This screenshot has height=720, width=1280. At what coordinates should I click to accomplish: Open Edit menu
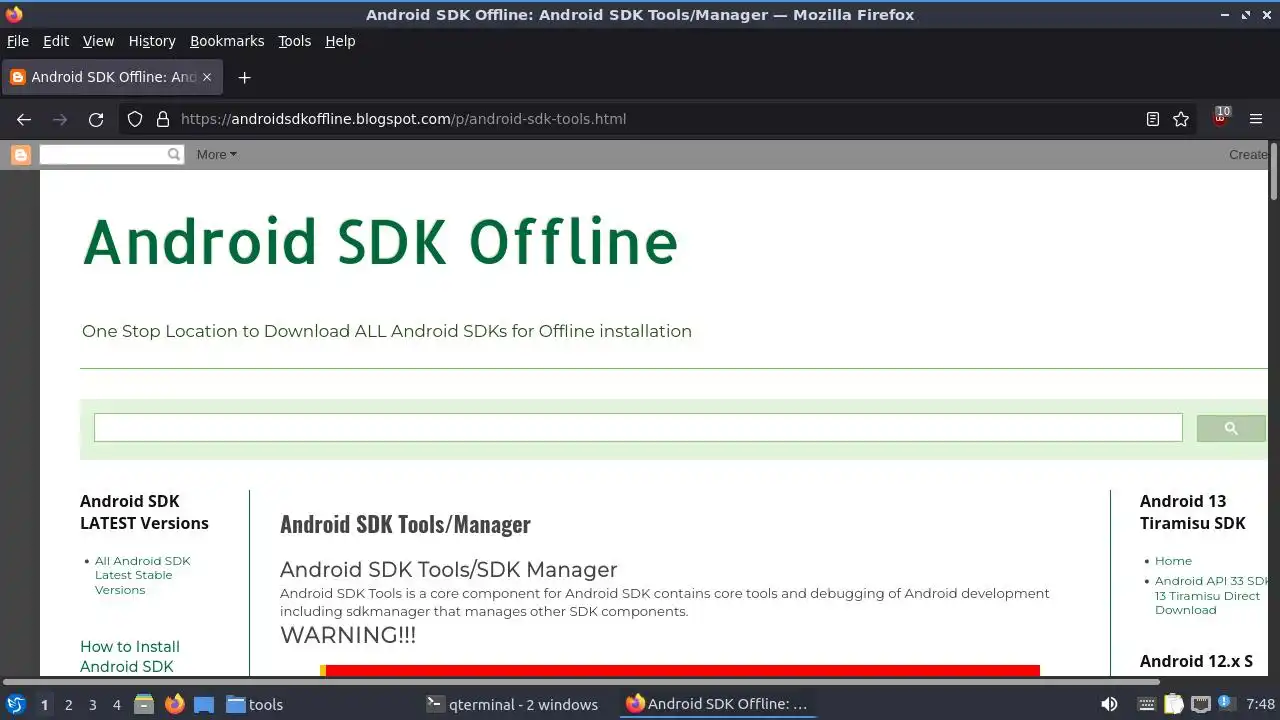(56, 41)
